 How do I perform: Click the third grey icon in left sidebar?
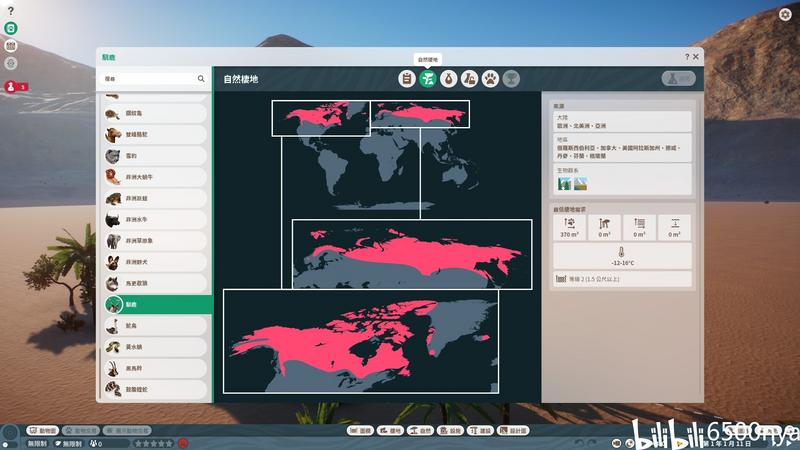coord(11,46)
